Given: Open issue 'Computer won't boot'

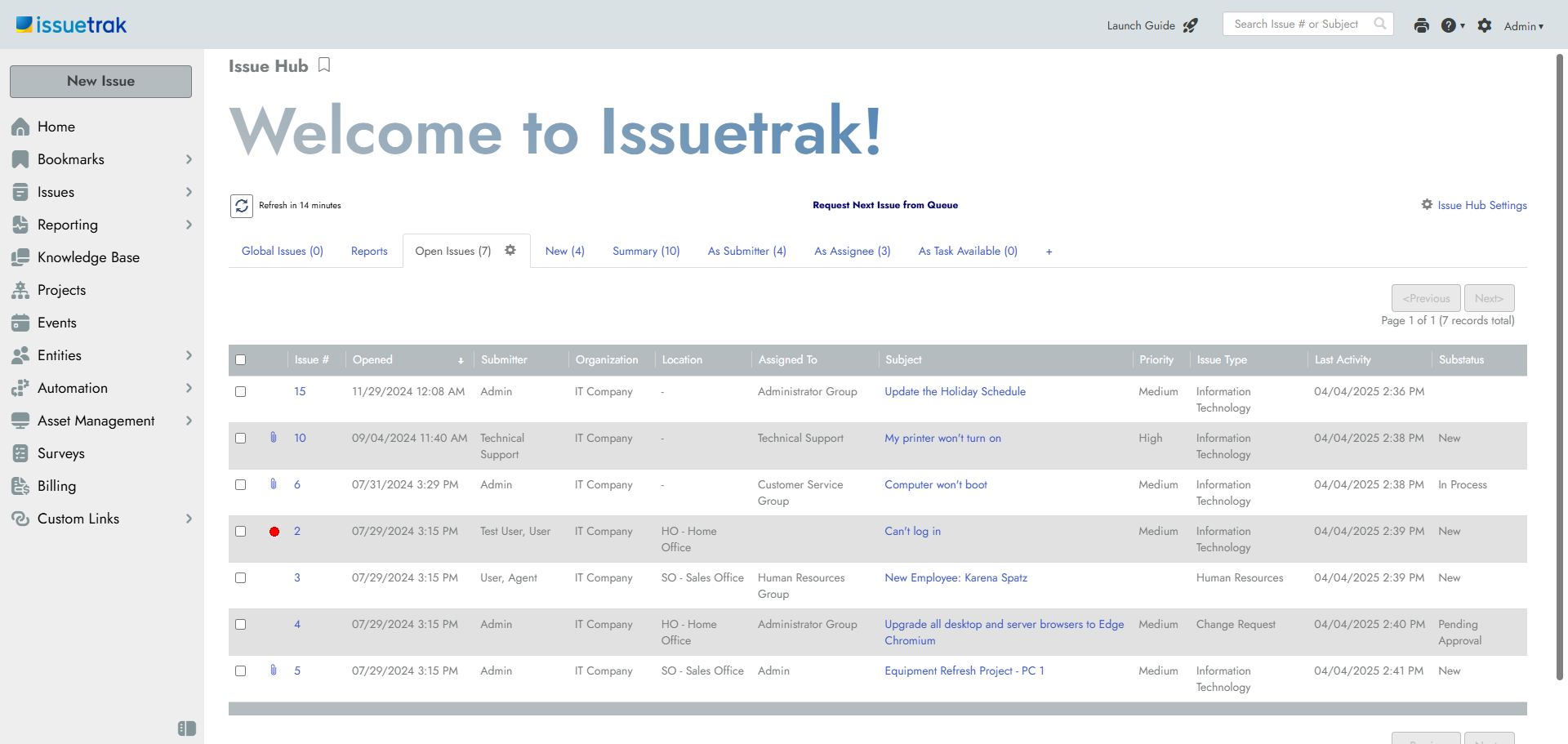Looking at the screenshot, I should point(936,484).
